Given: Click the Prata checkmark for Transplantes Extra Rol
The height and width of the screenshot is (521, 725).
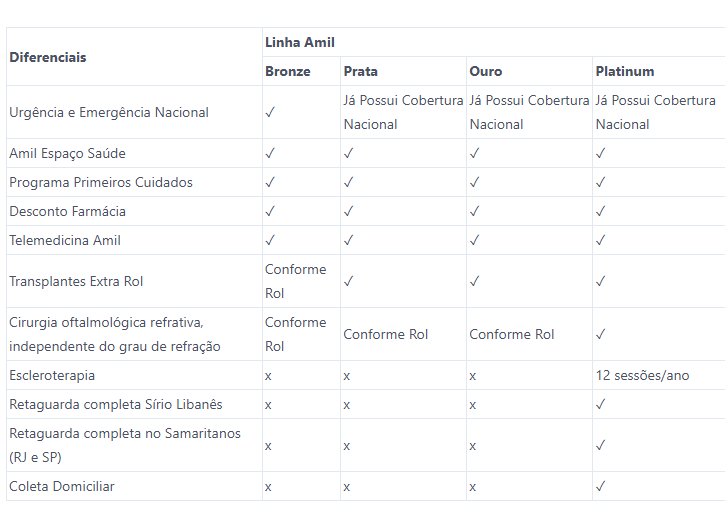Looking at the screenshot, I should click(349, 282).
